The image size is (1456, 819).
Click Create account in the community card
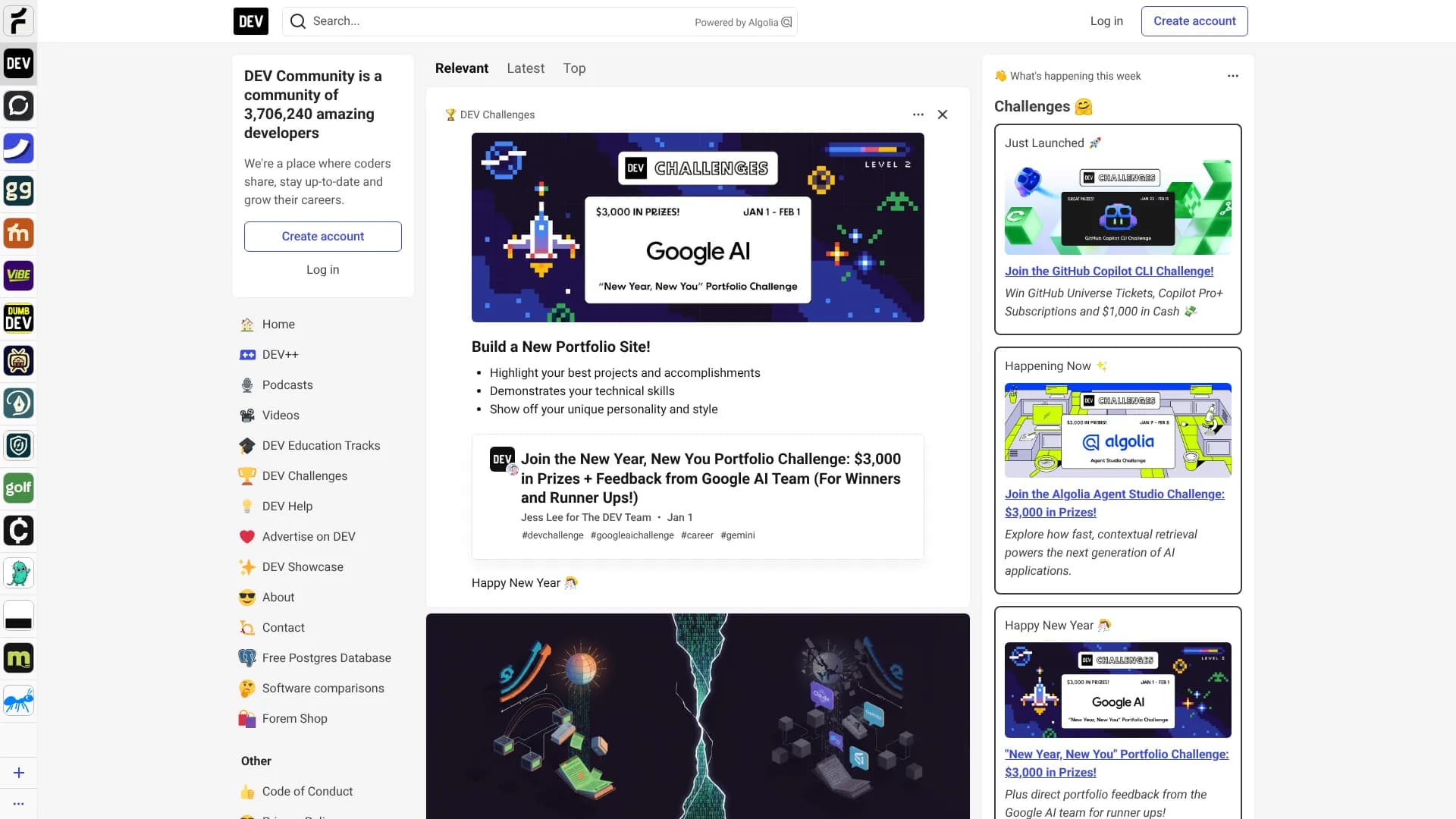pyautogui.click(x=323, y=237)
